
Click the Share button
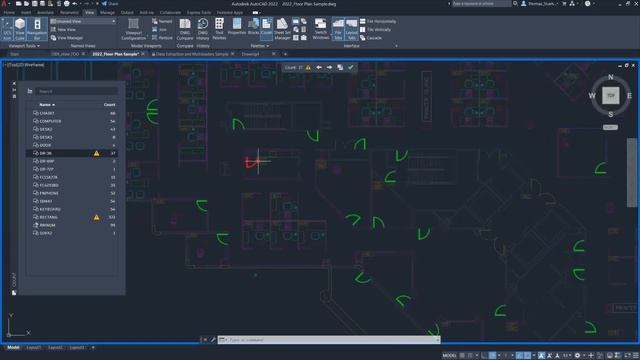[110, 4]
